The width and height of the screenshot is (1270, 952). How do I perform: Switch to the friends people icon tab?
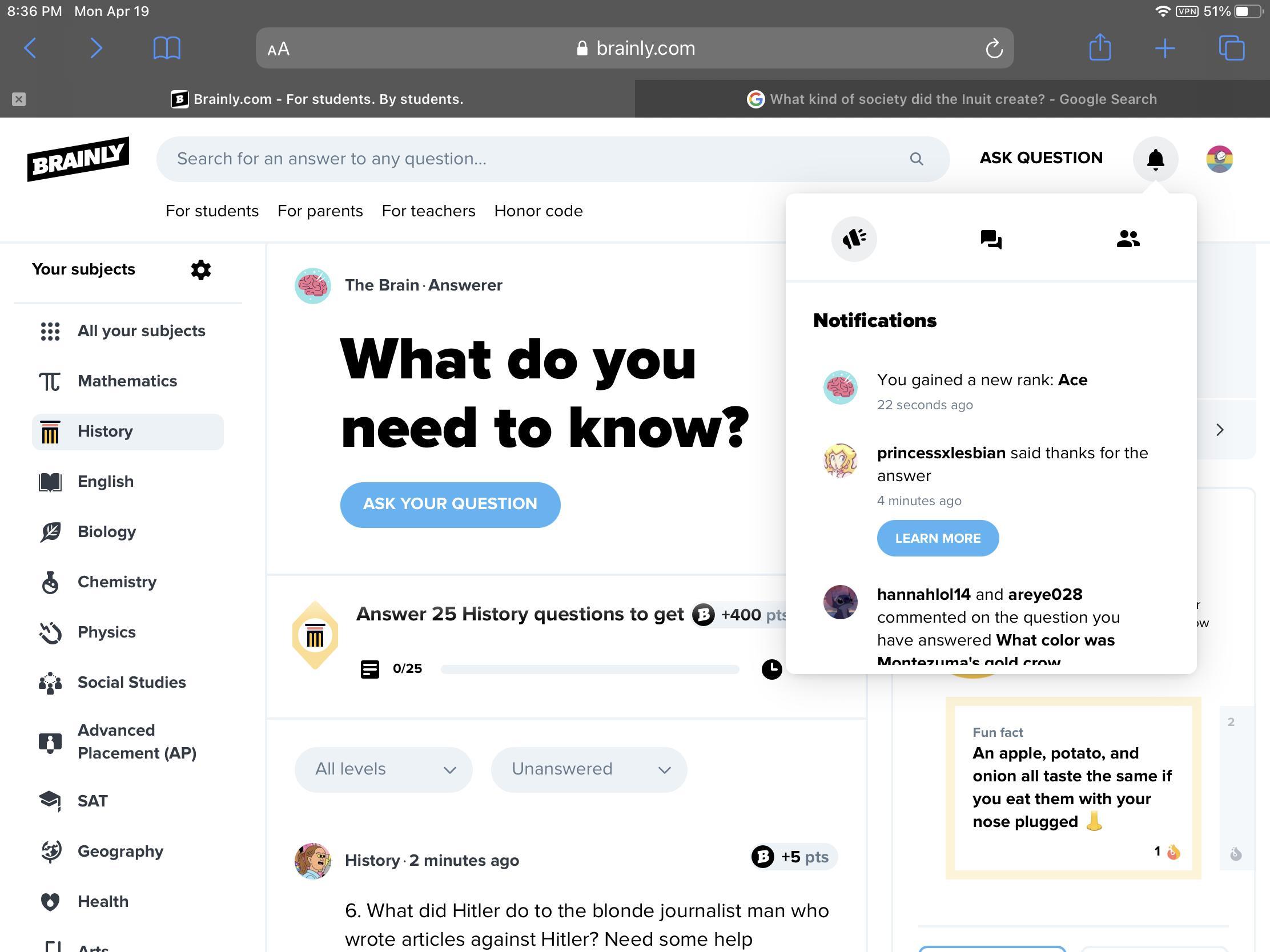(x=1127, y=239)
